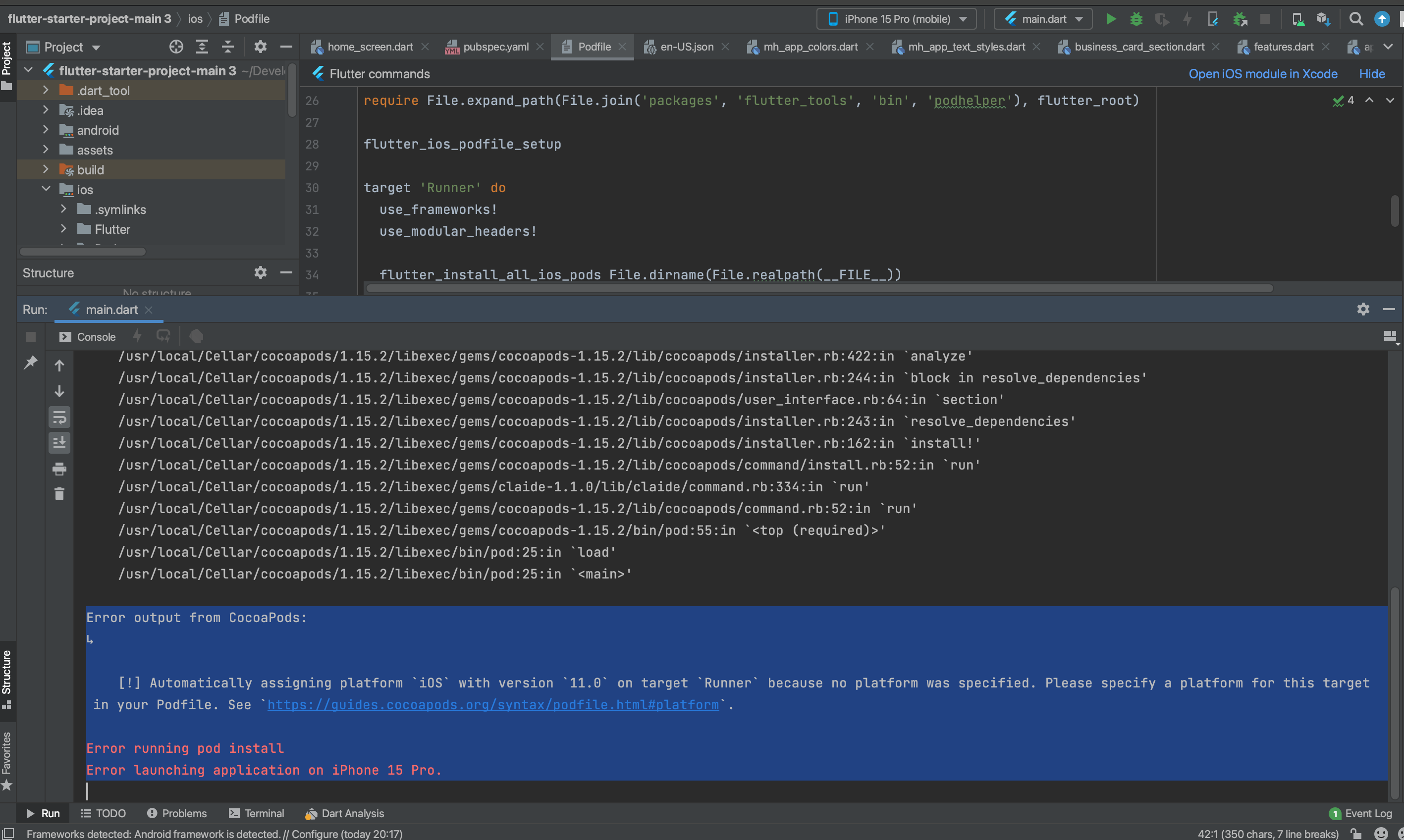1404x840 pixels.
Task: Switch to the pubspec.yaml tab
Action: 495,47
